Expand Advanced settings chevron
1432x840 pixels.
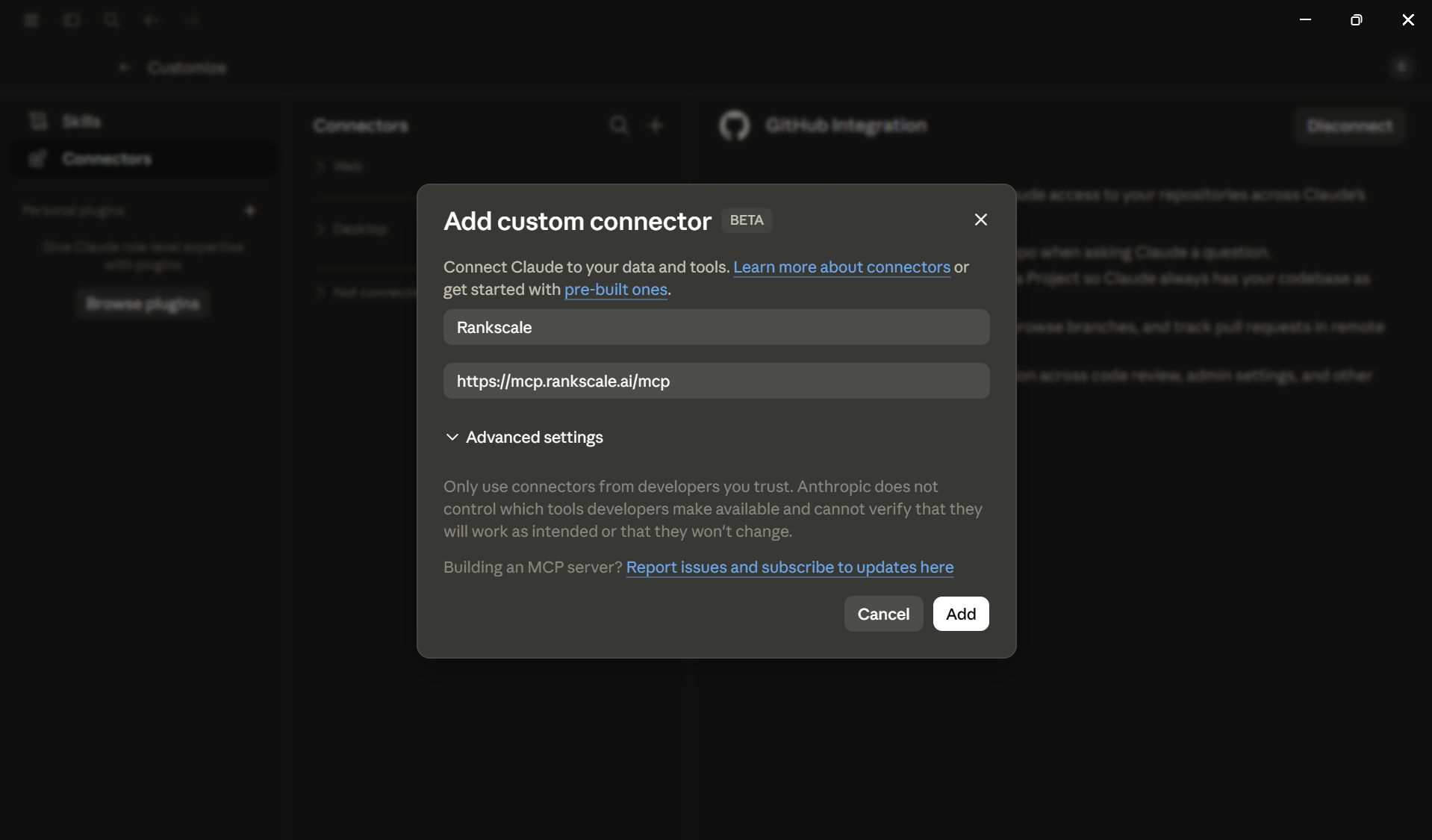tap(452, 437)
